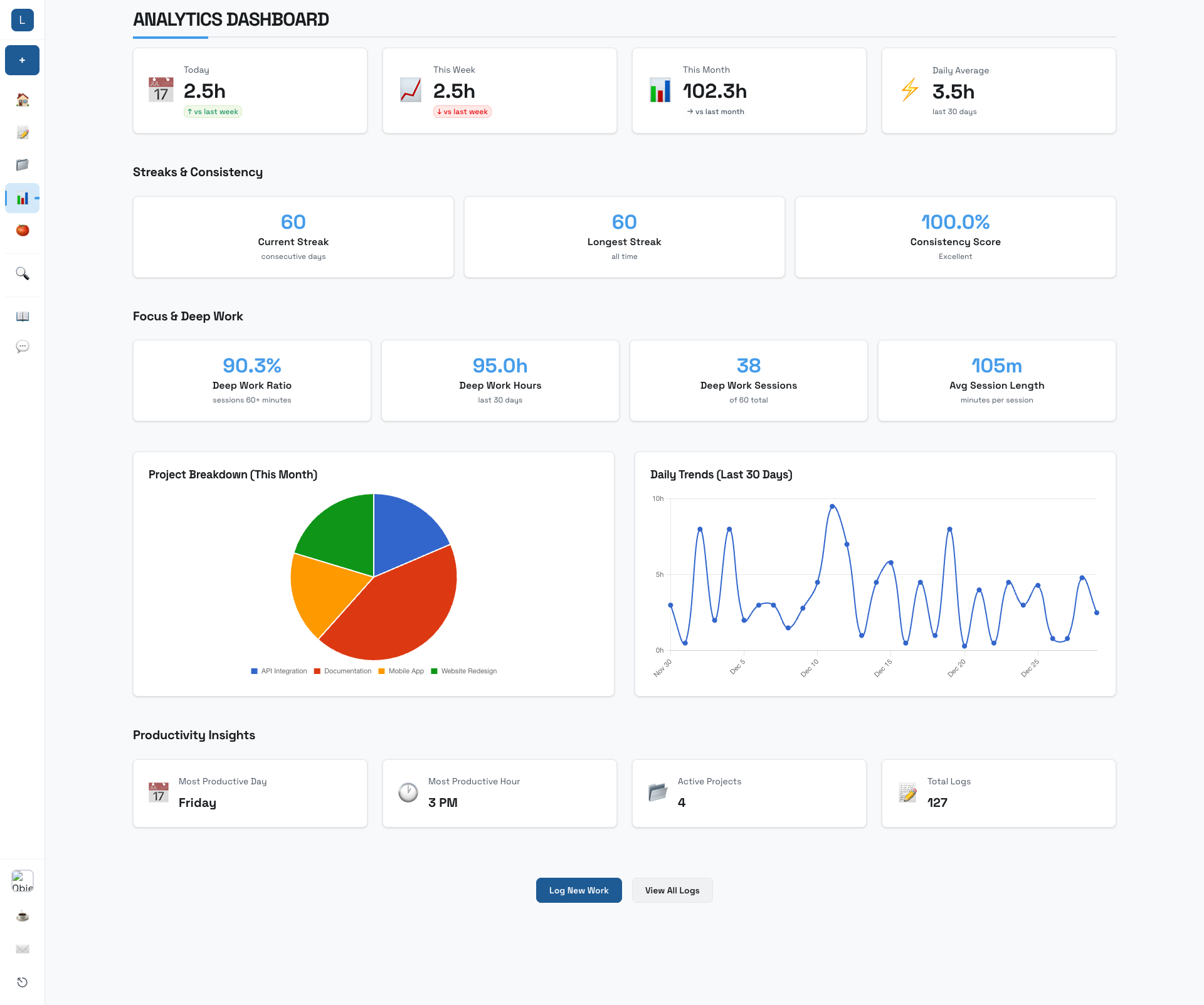
Task: Hide the Mobile App pie segment via legend
Action: pos(401,671)
